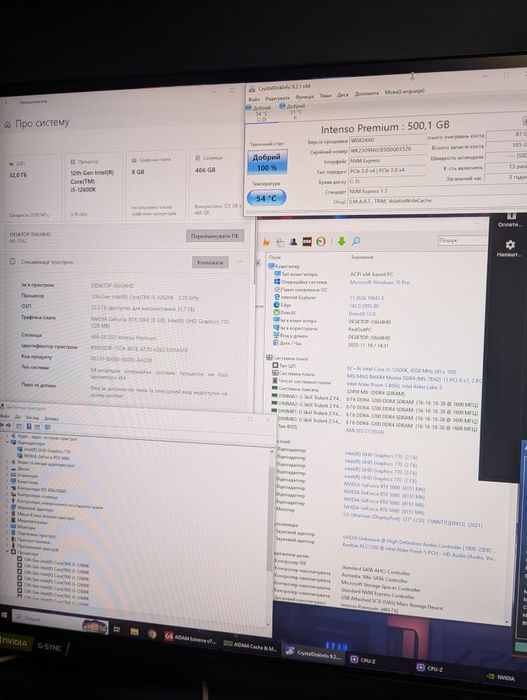This screenshot has width=527, height=700.
Task: Click the scan hardware monitor icon in Device Manager
Action: pos(48,427)
